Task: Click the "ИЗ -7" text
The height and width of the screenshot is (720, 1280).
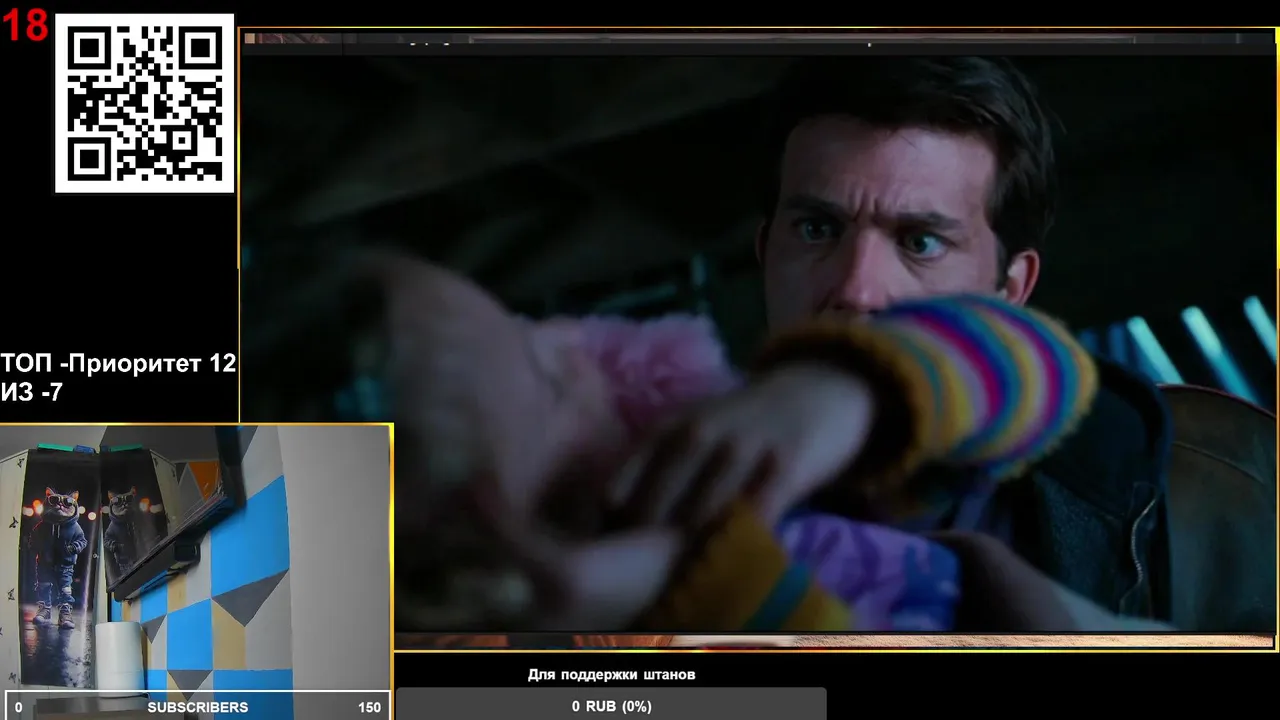Action: click(32, 393)
